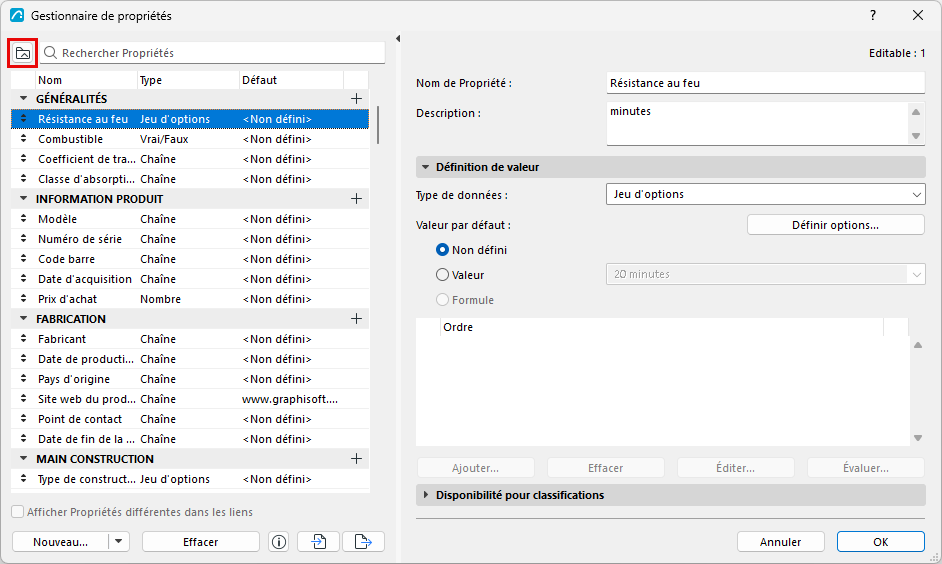
Task: Click the export properties icon button
Action: point(363,542)
